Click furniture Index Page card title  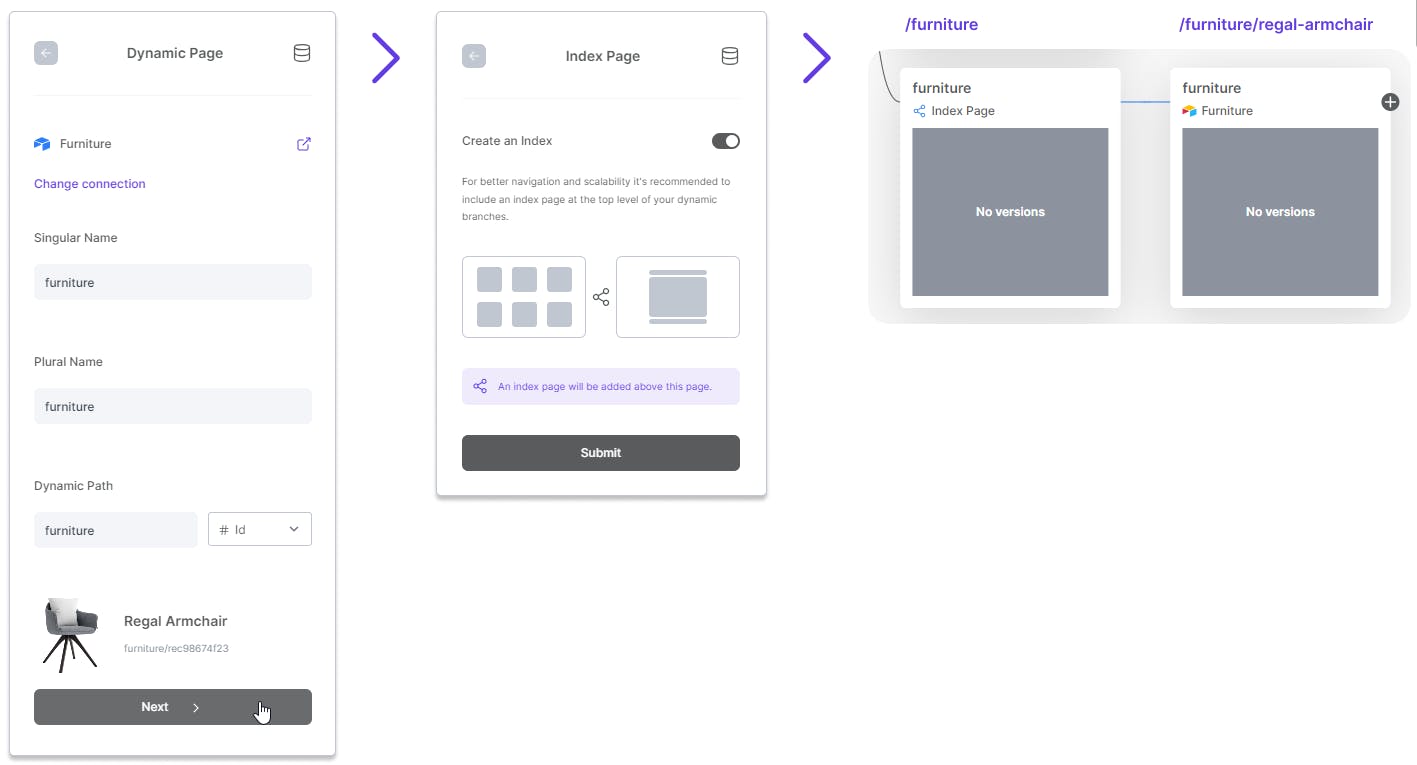942,88
